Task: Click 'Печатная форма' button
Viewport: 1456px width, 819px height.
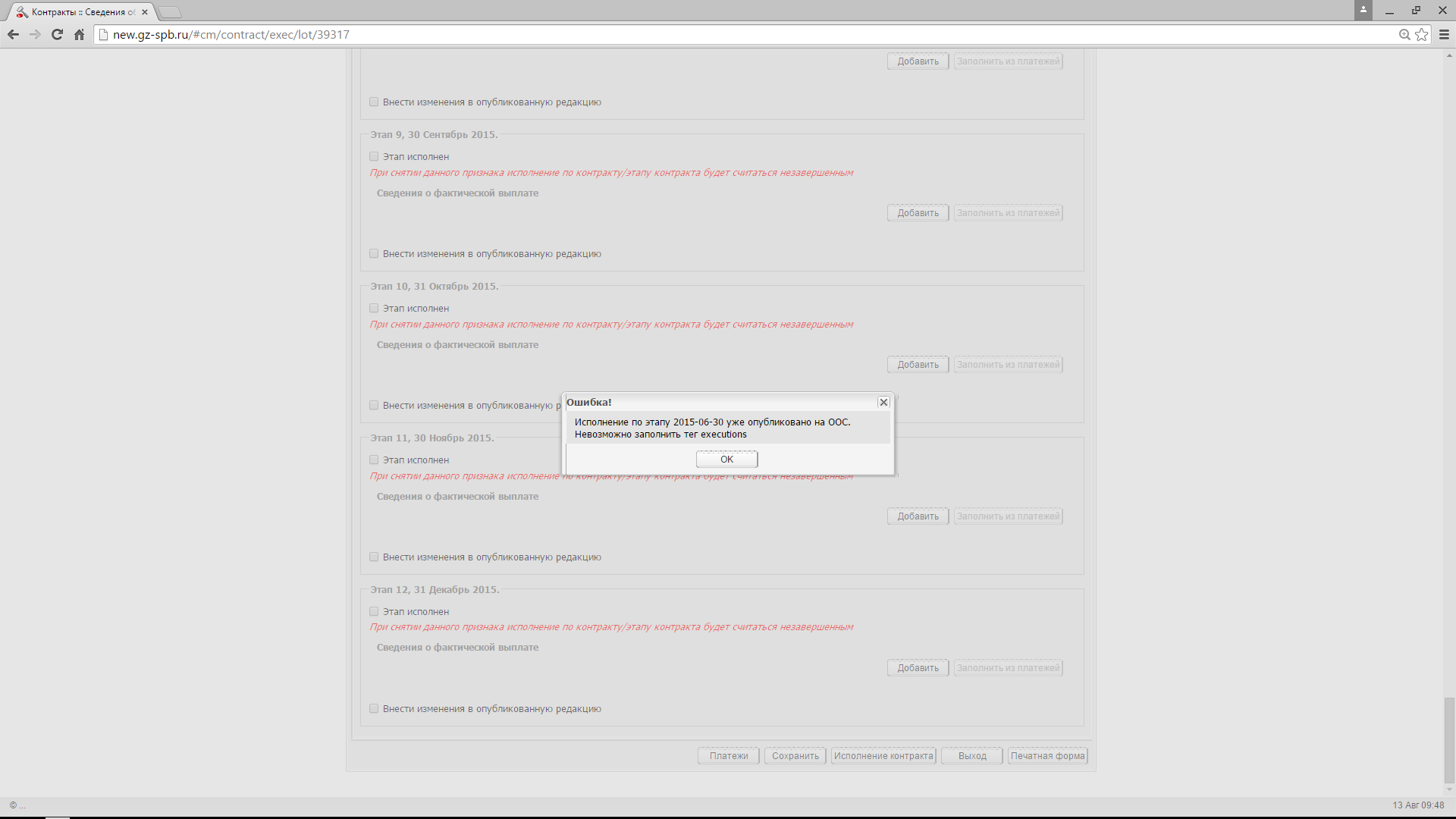Action: 1047,756
